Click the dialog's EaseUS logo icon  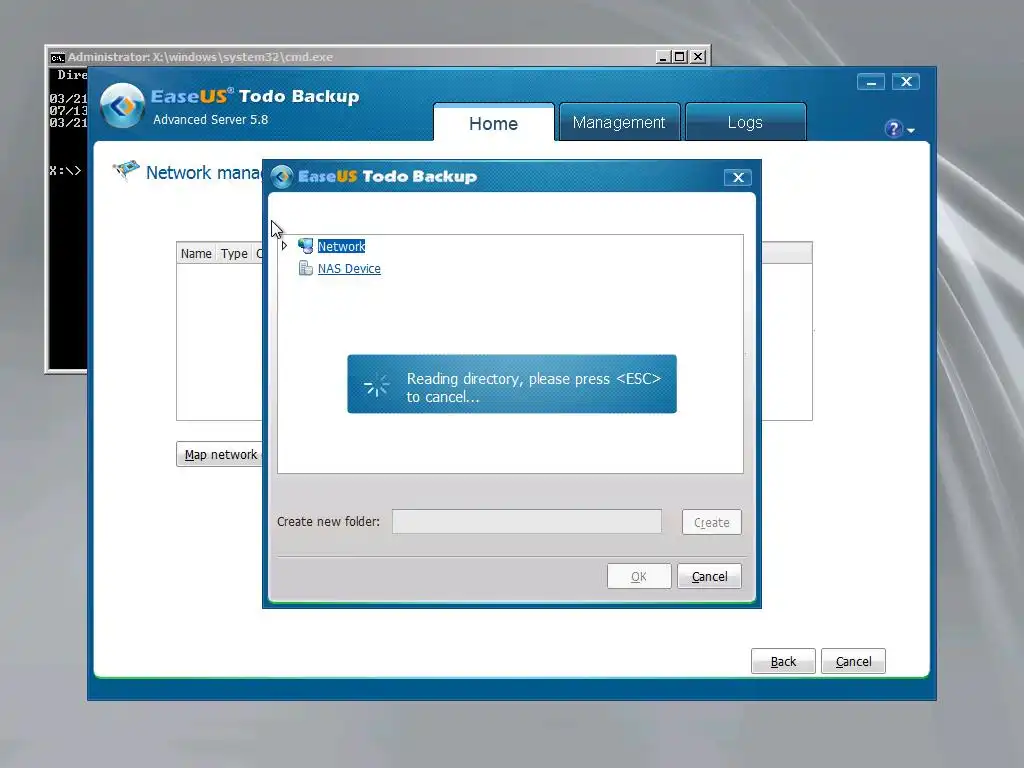282,177
